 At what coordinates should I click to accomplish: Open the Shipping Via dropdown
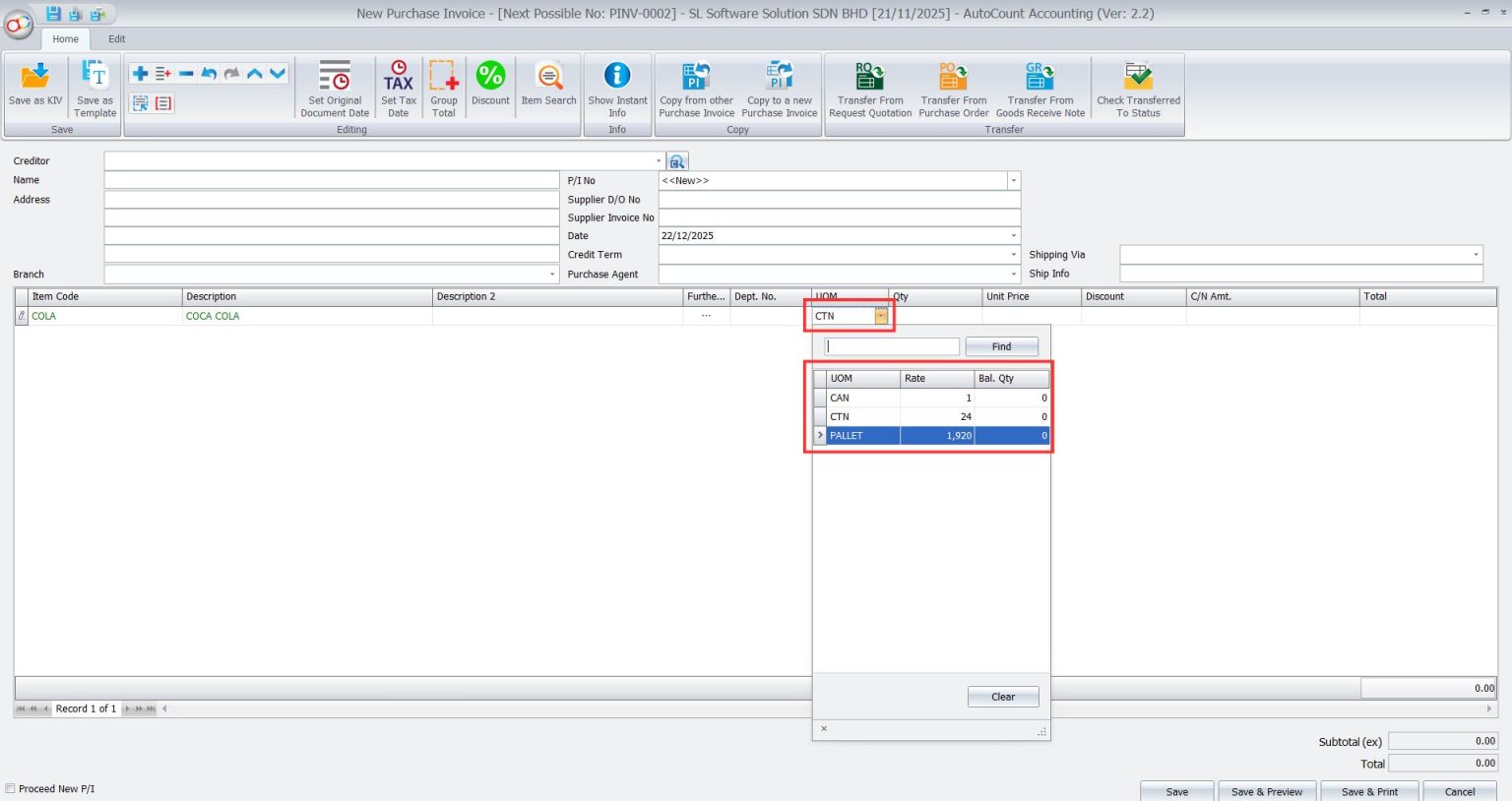[x=1476, y=254]
